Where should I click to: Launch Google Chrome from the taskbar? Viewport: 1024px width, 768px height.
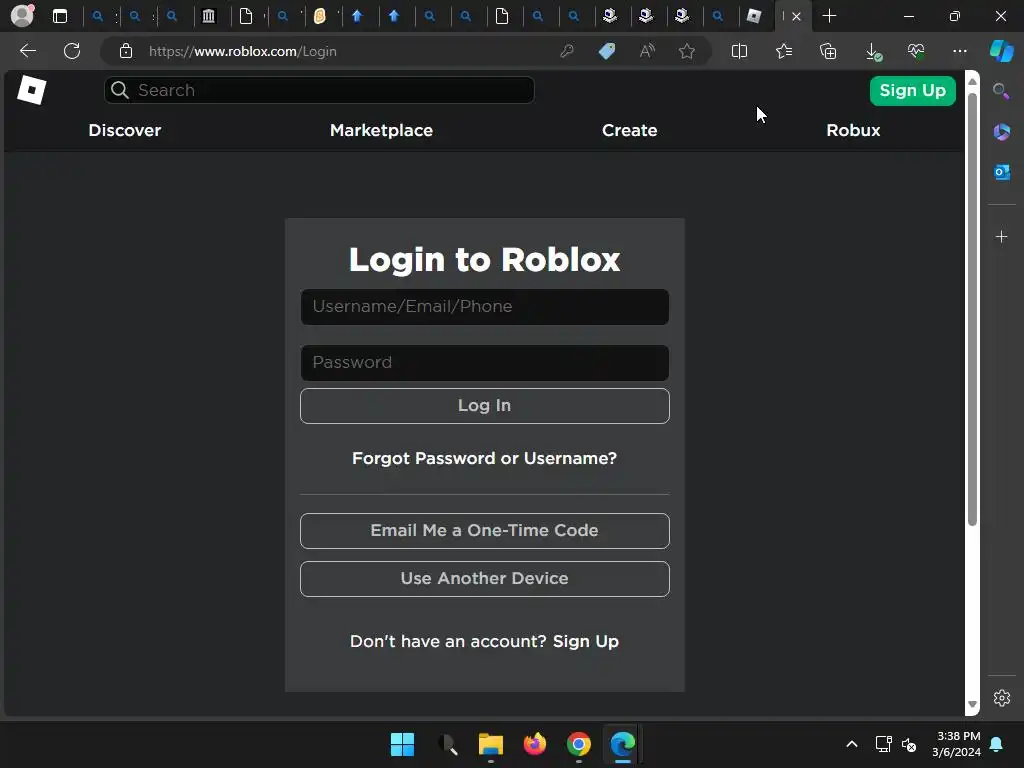pos(579,744)
